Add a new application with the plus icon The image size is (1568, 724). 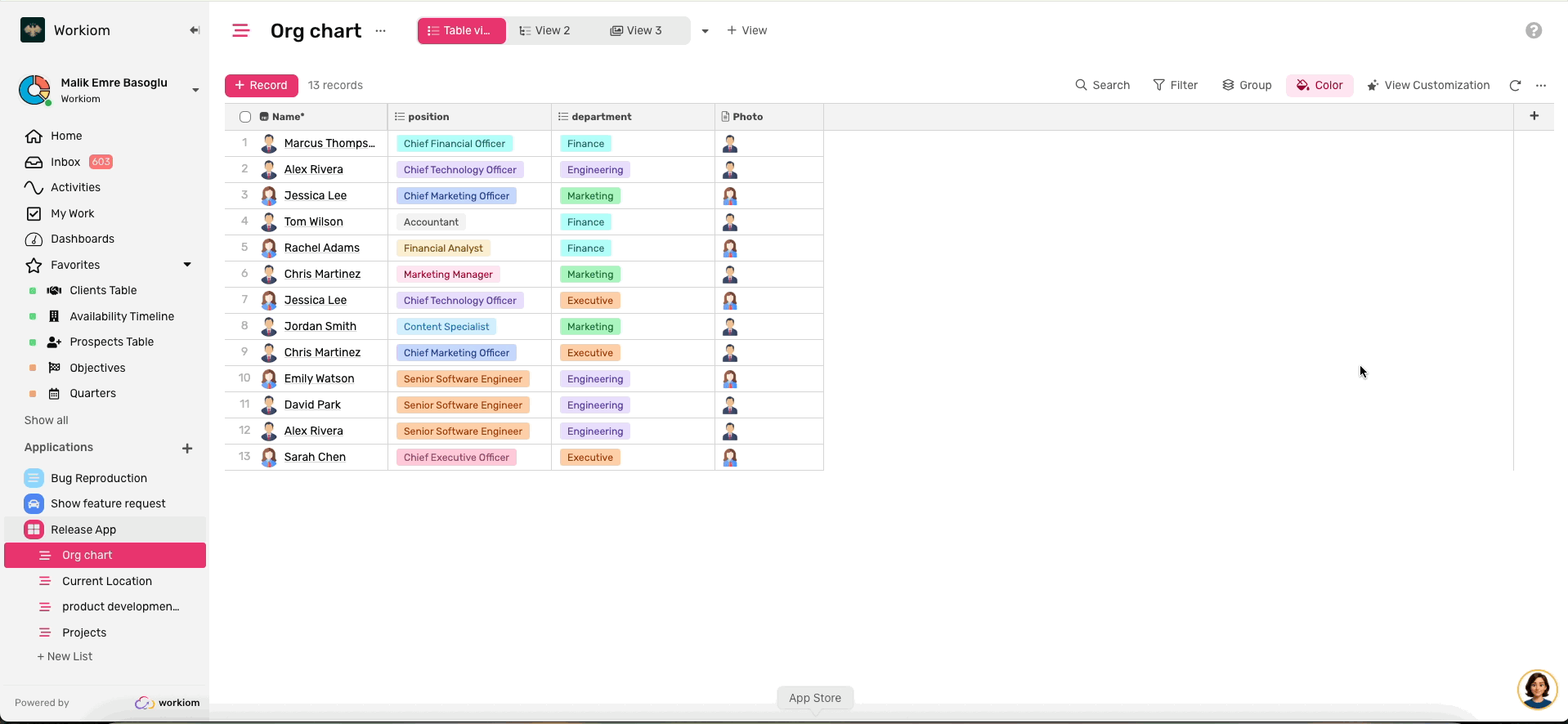tap(187, 448)
